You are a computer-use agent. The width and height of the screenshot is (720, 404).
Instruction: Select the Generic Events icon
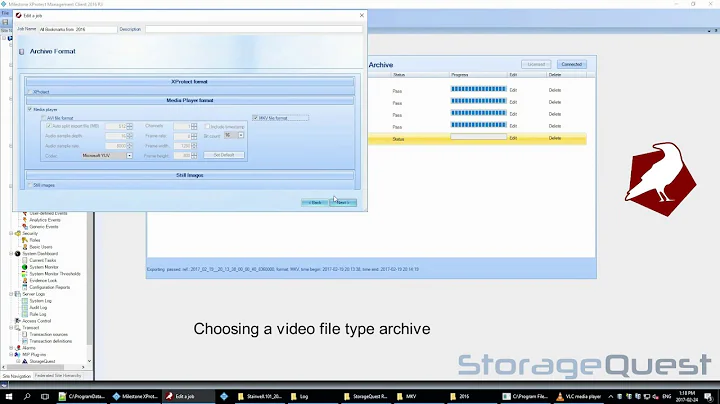25,227
